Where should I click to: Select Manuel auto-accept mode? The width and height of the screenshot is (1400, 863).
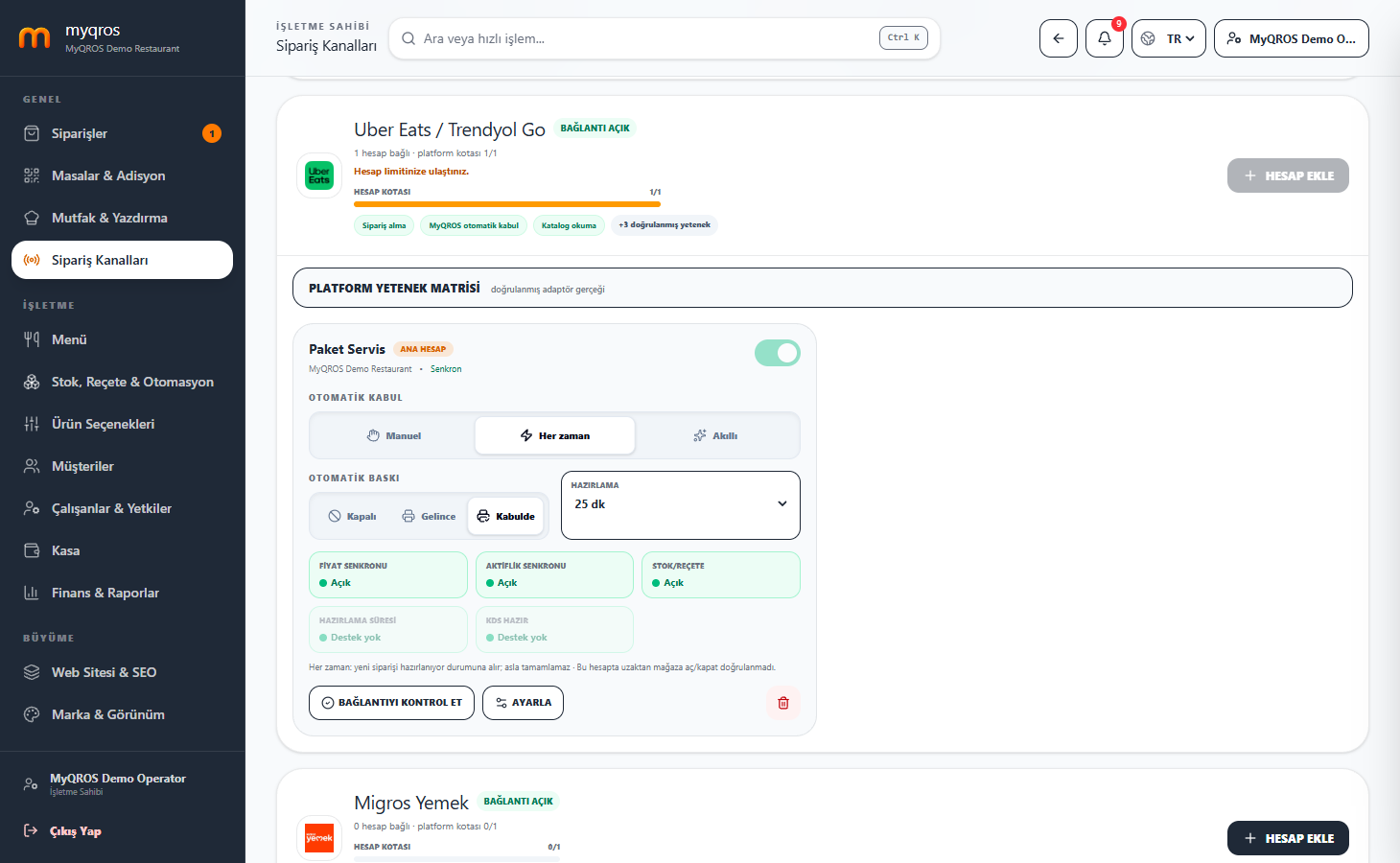click(x=394, y=435)
